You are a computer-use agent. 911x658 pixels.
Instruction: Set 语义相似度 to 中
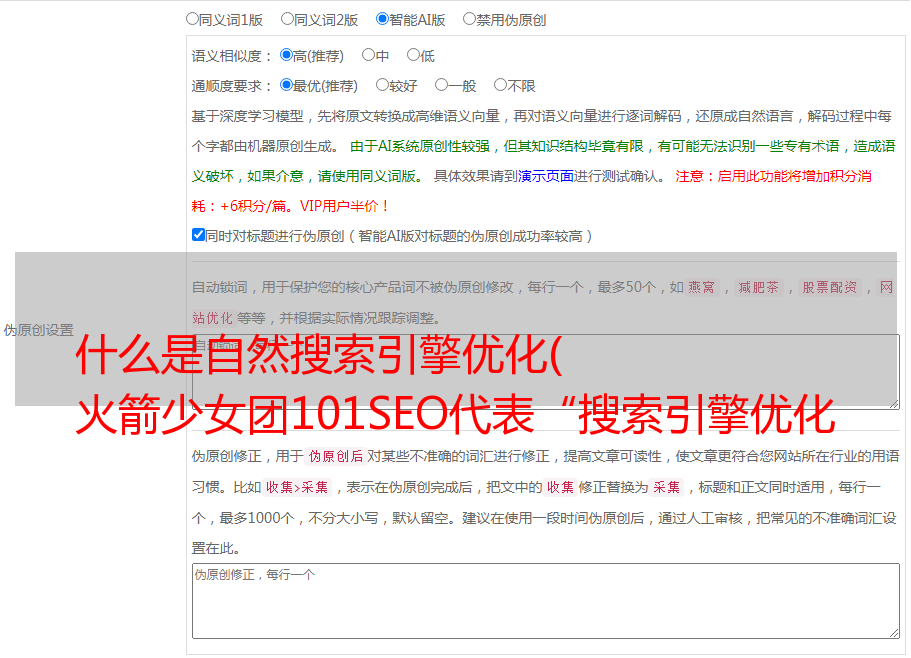[x=368, y=55]
